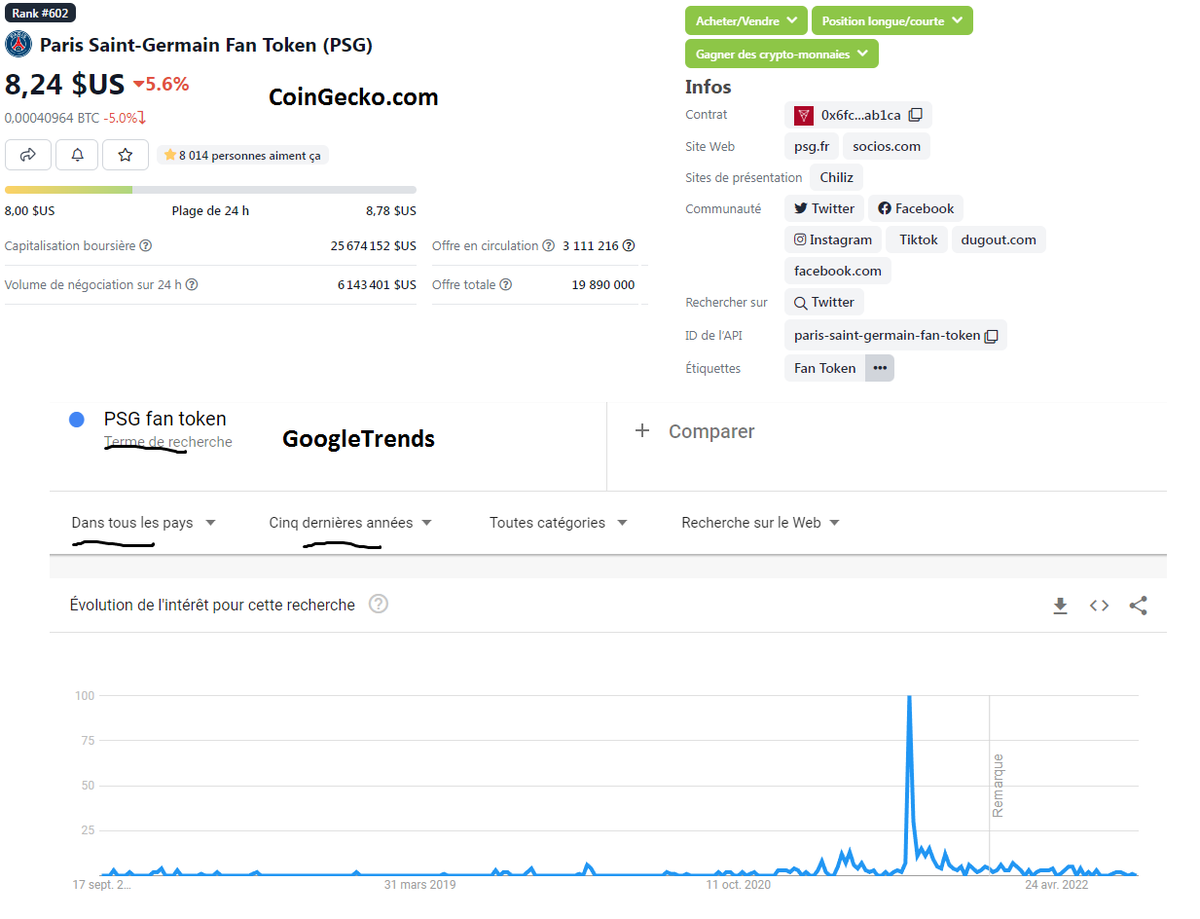Viewport: 1200px width, 919px height.
Task: Download the Google Trends chart data
Action: (x=1061, y=605)
